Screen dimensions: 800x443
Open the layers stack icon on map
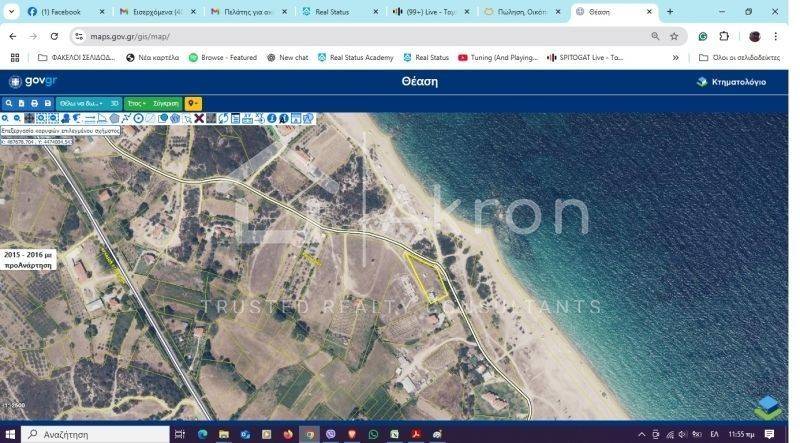click(768, 407)
